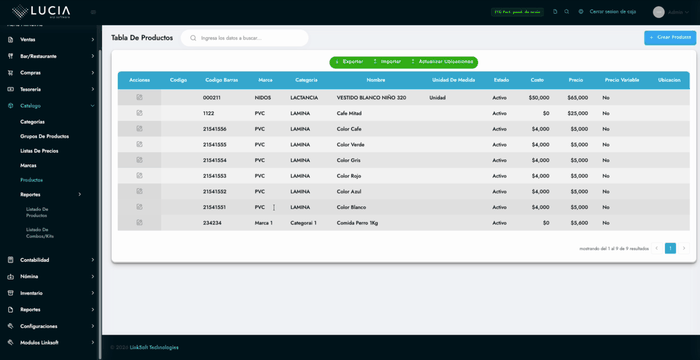The width and height of the screenshot is (700, 360).
Task: Click the hamburger menu icon beside the logo
Action: click(x=93, y=12)
